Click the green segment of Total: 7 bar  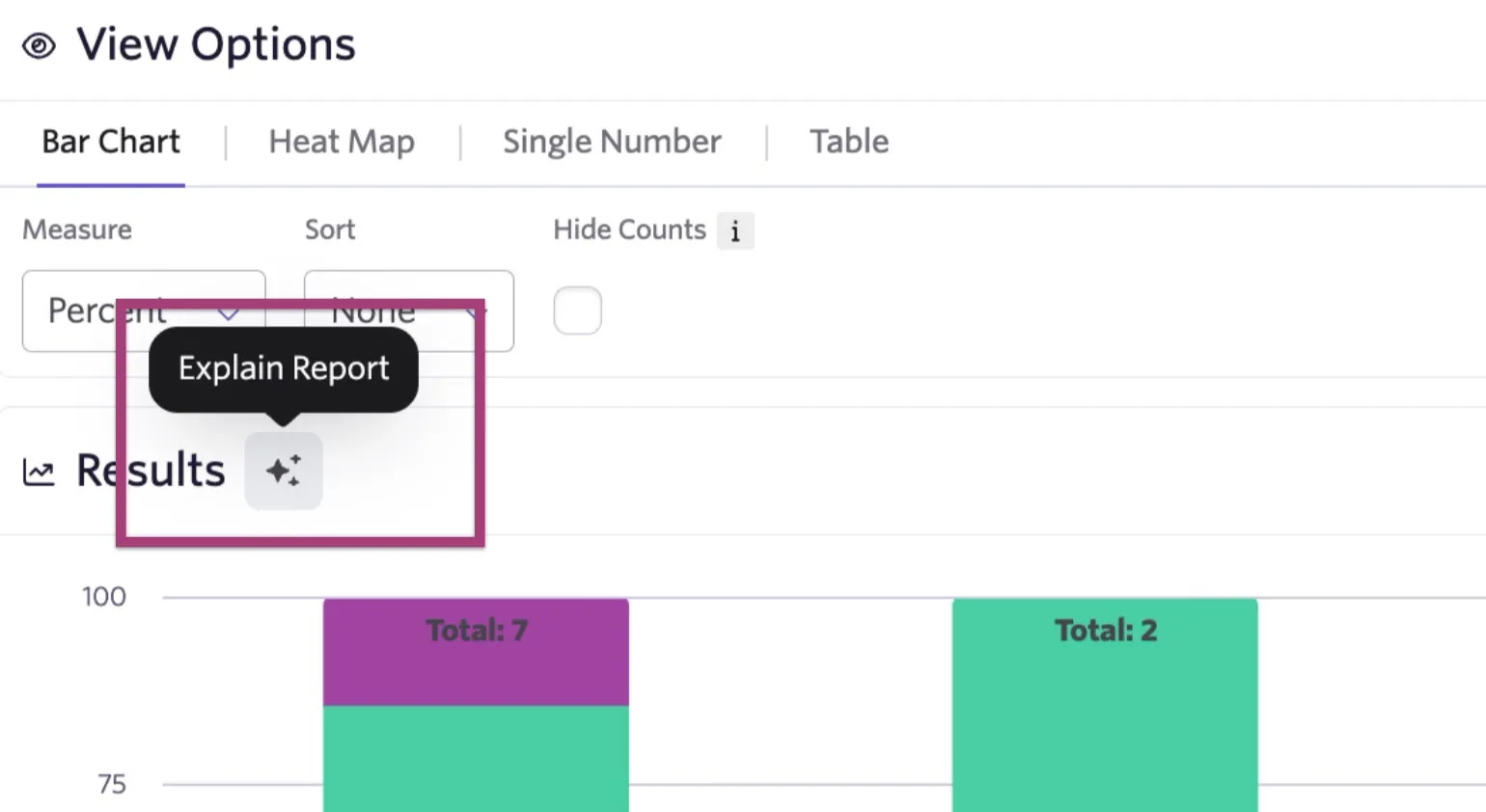[x=476, y=759]
